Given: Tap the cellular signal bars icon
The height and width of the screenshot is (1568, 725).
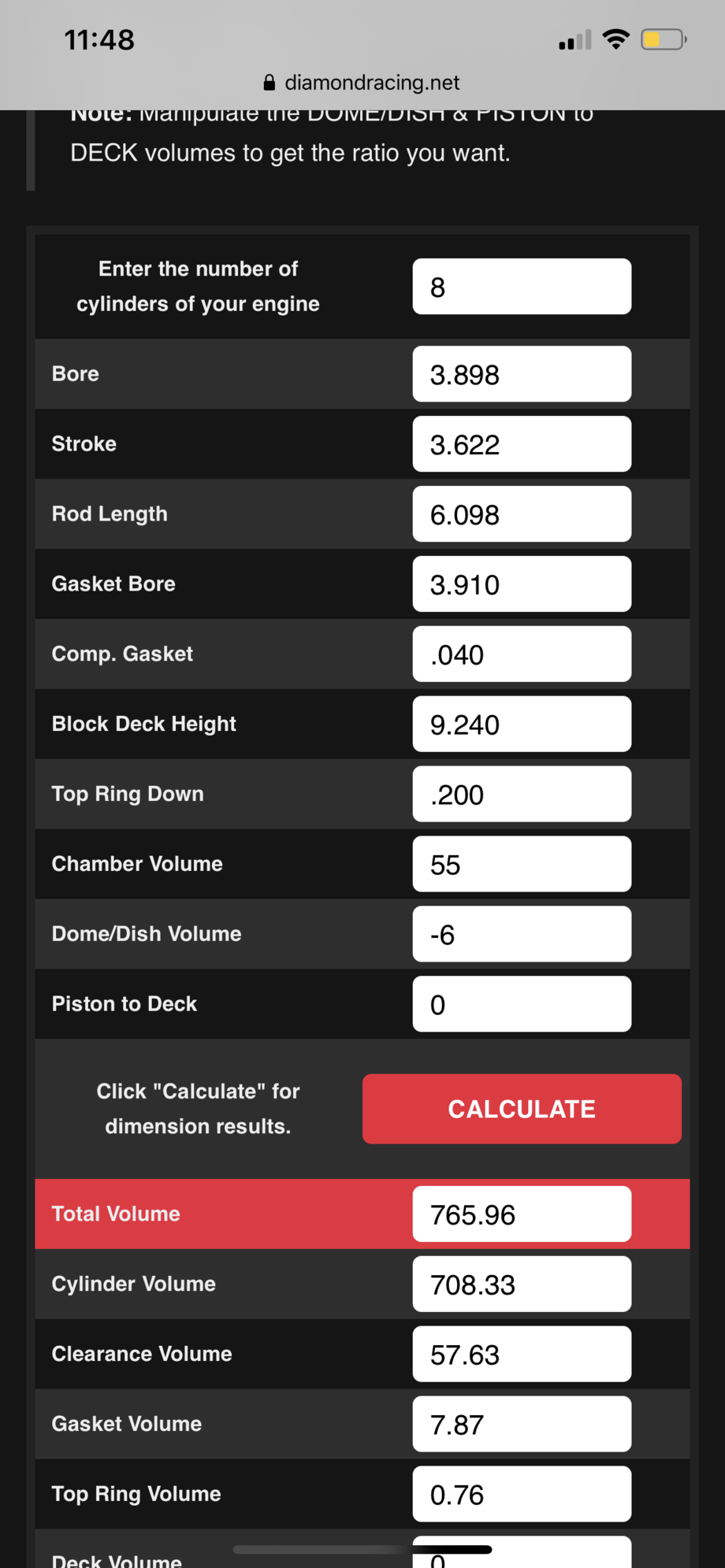Looking at the screenshot, I should point(574,40).
